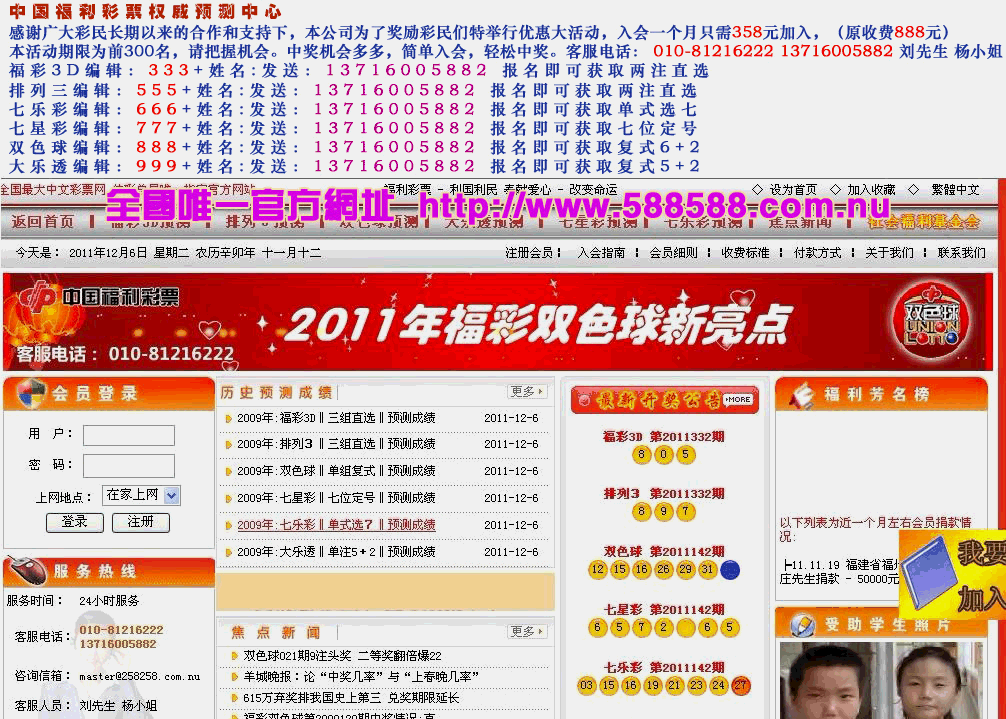The height and width of the screenshot is (719, 1006).
Task: Open 2009年:大乐透 单注5+2 预测成绩
Action: click(x=336, y=552)
